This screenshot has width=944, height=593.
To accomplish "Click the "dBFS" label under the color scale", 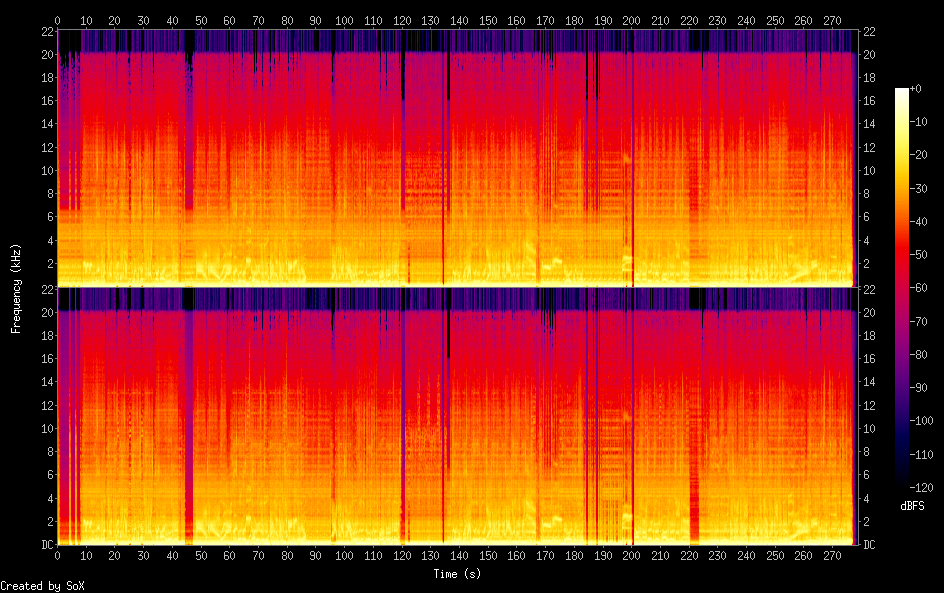I will pos(911,506).
